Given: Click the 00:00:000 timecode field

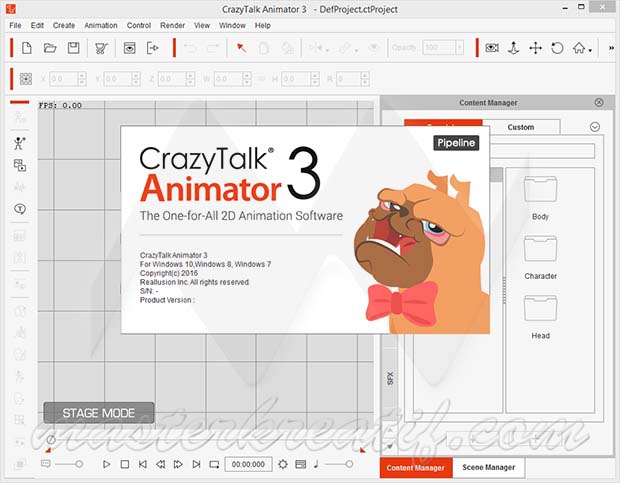Looking at the screenshot, I should (x=248, y=464).
